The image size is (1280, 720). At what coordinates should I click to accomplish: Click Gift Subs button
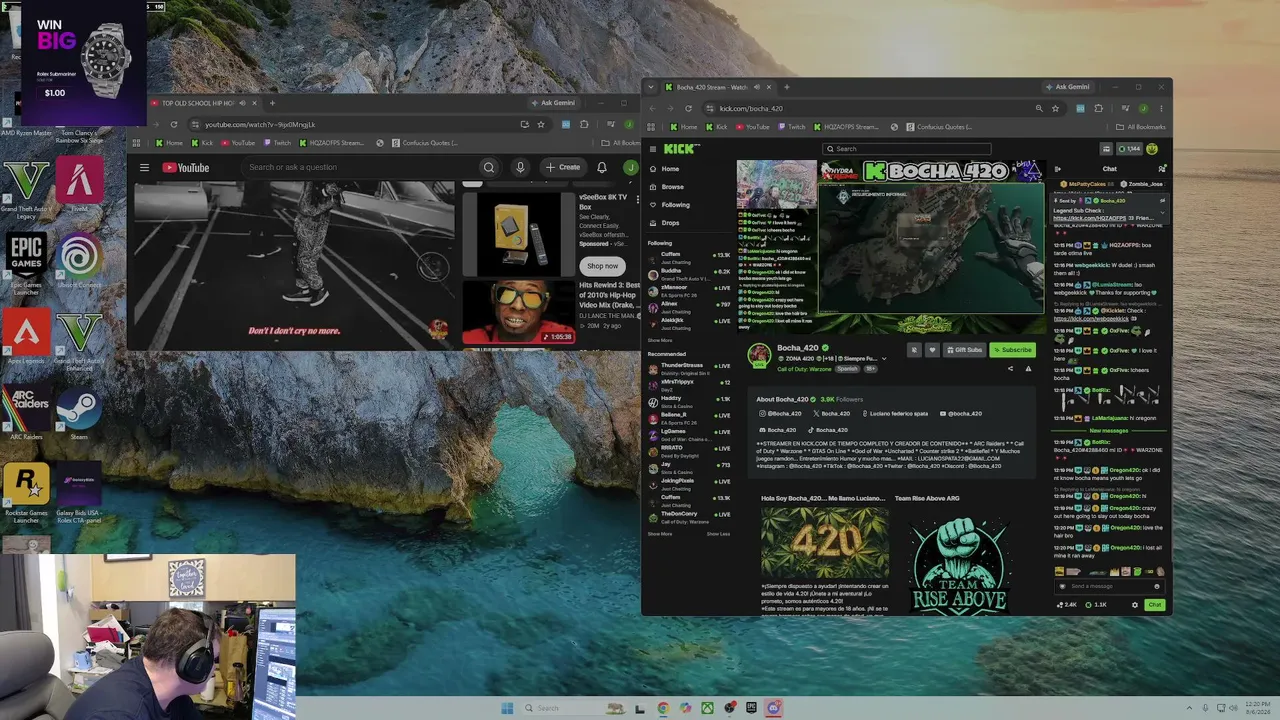pyautogui.click(x=965, y=350)
